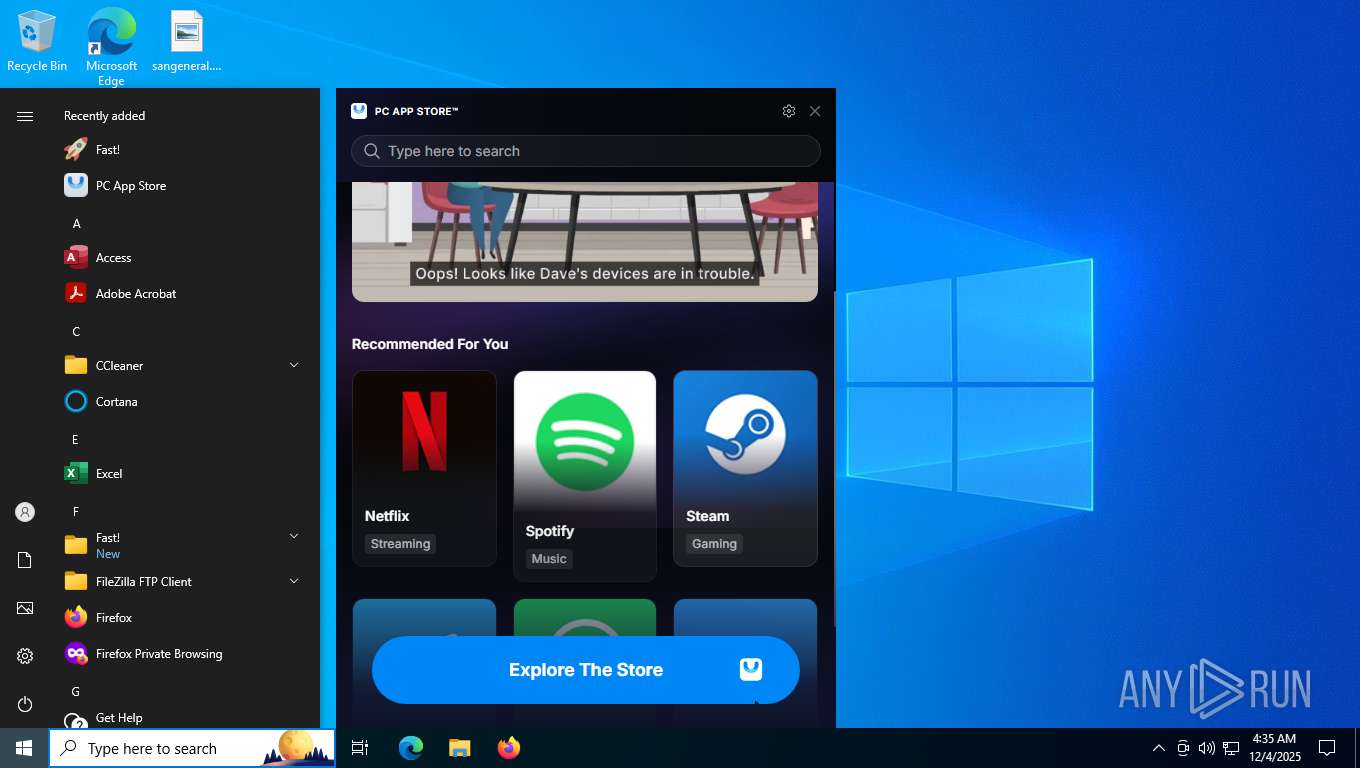Select Microsoft Edge desktop shortcut
The width and height of the screenshot is (1360, 768).
[111, 47]
